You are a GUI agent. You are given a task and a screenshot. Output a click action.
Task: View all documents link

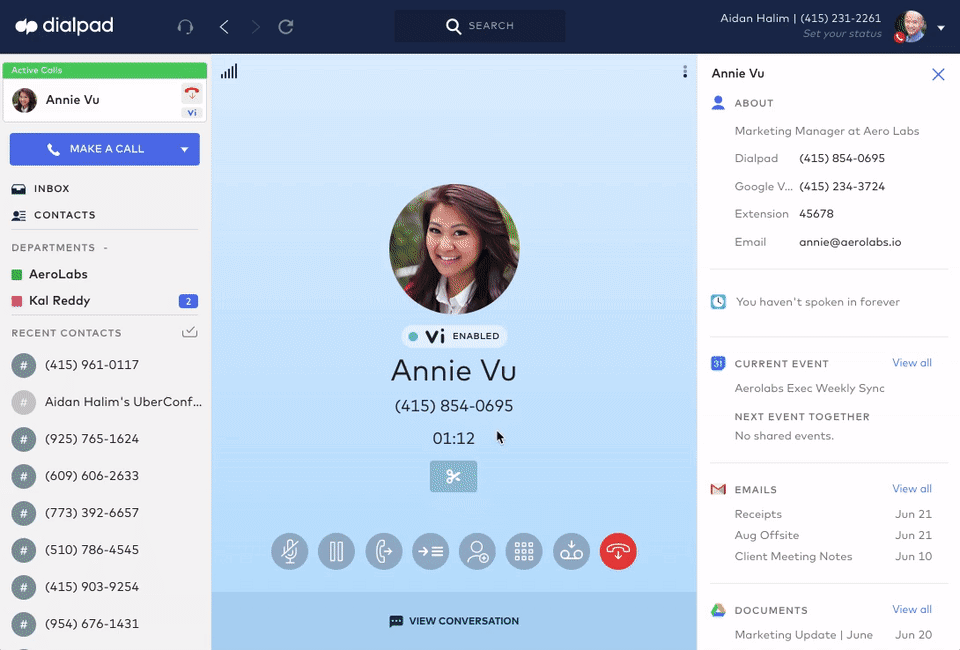click(x=912, y=609)
